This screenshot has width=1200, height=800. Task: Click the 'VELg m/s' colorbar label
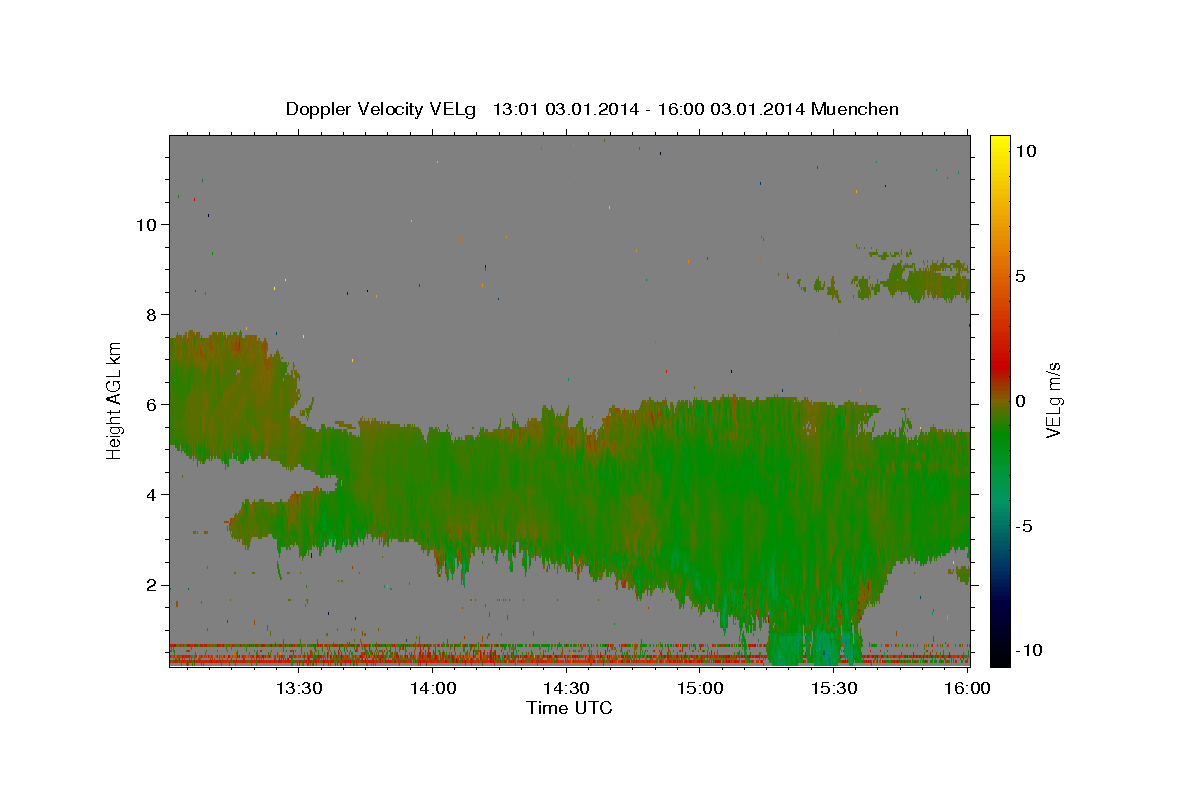coord(1054,400)
